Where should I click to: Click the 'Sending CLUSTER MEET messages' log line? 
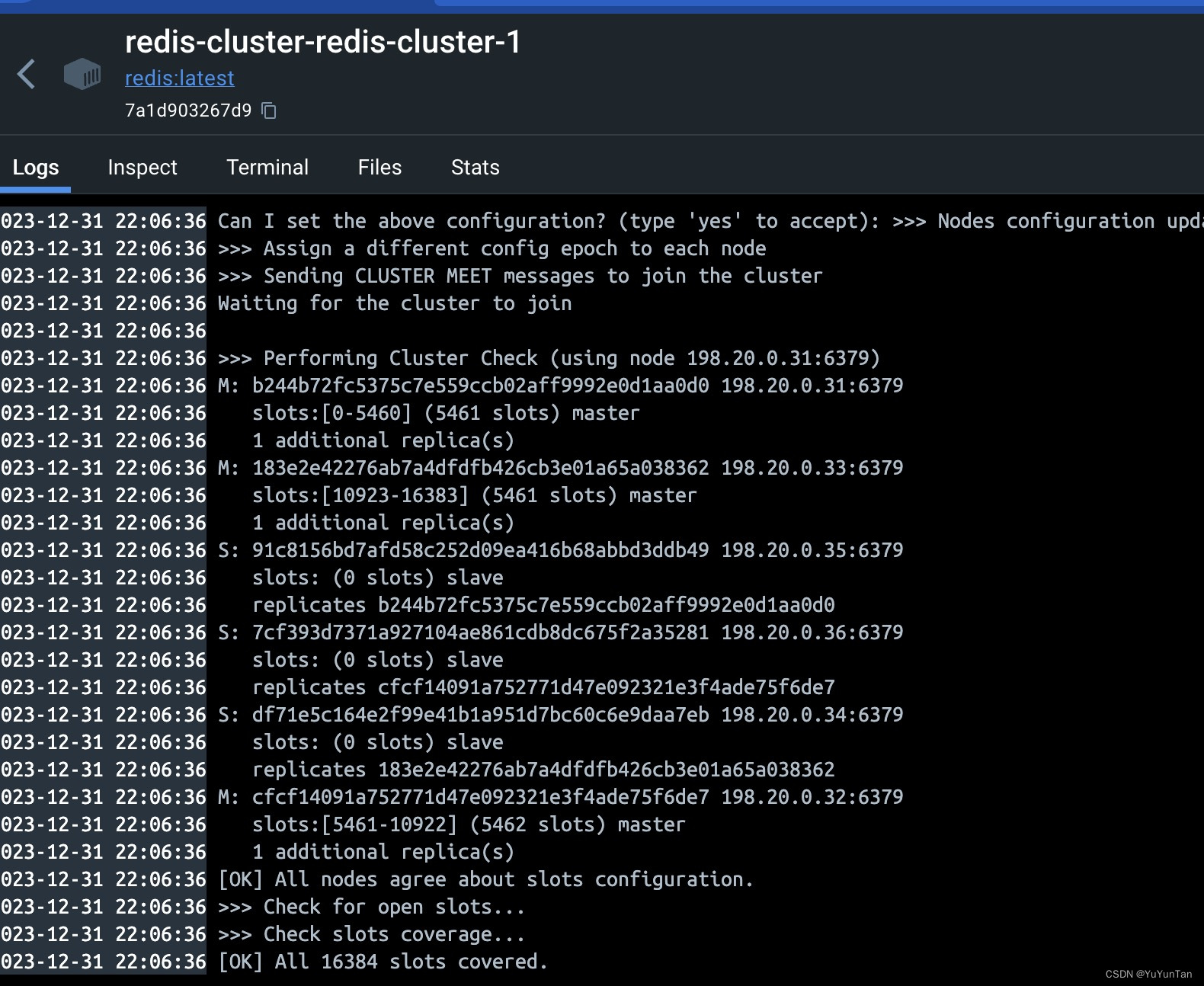tap(520, 276)
